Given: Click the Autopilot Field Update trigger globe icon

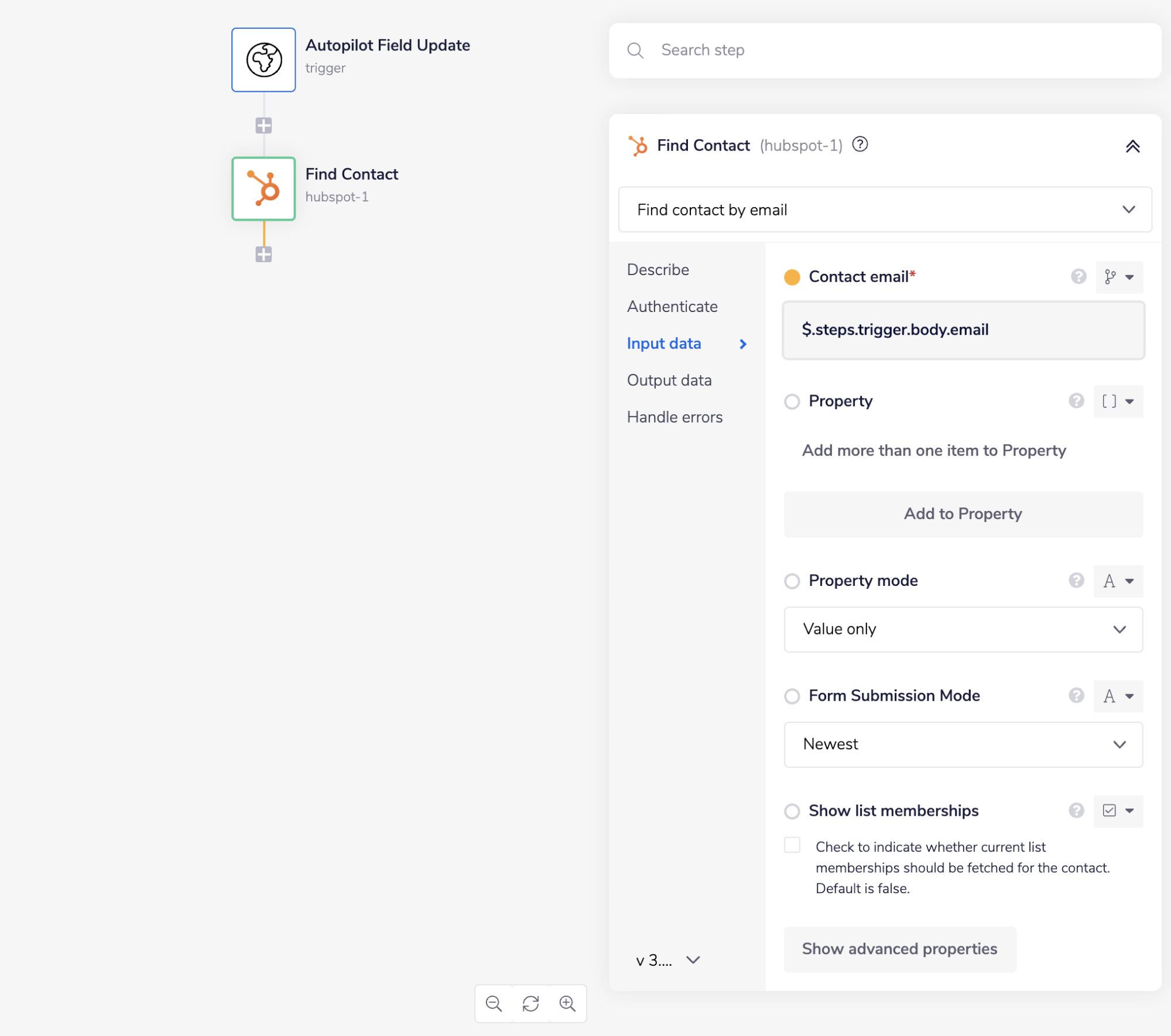Looking at the screenshot, I should coord(263,60).
